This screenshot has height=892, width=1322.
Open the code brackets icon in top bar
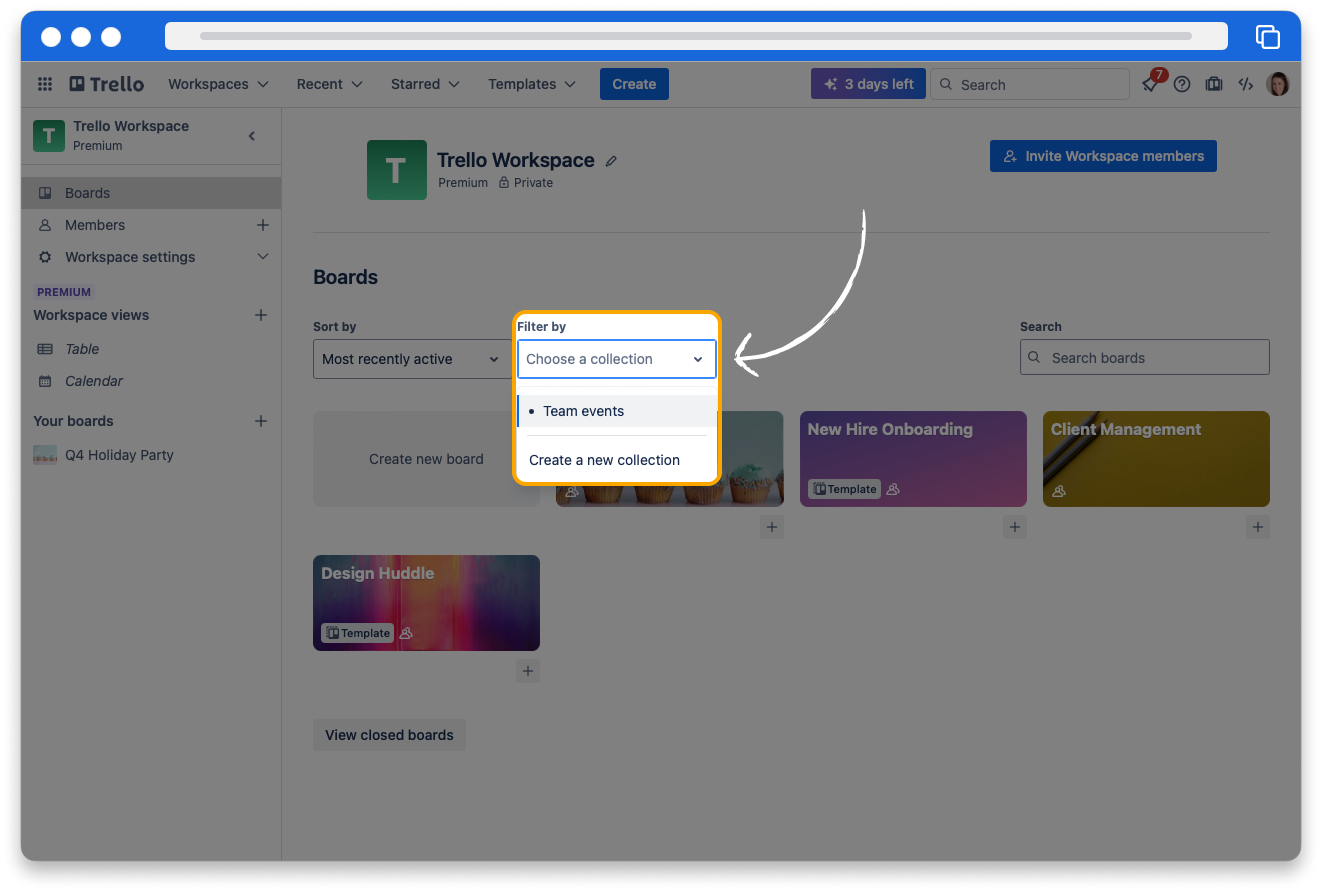pyautogui.click(x=1246, y=84)
